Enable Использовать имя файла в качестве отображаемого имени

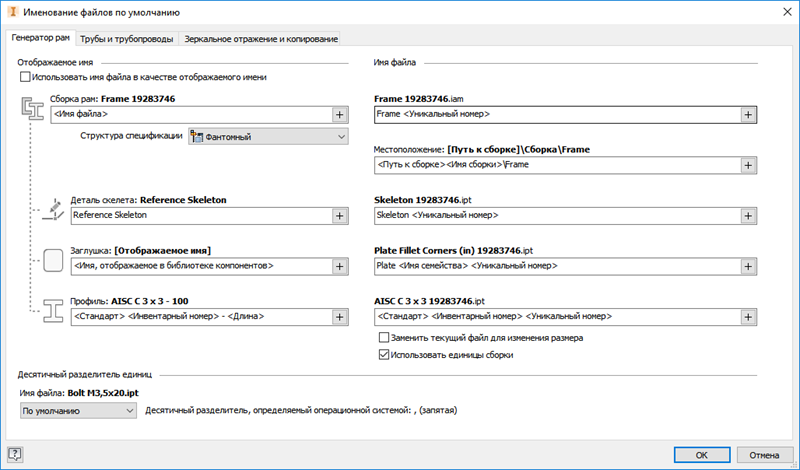pyautogui.click(x=25, y=77)
